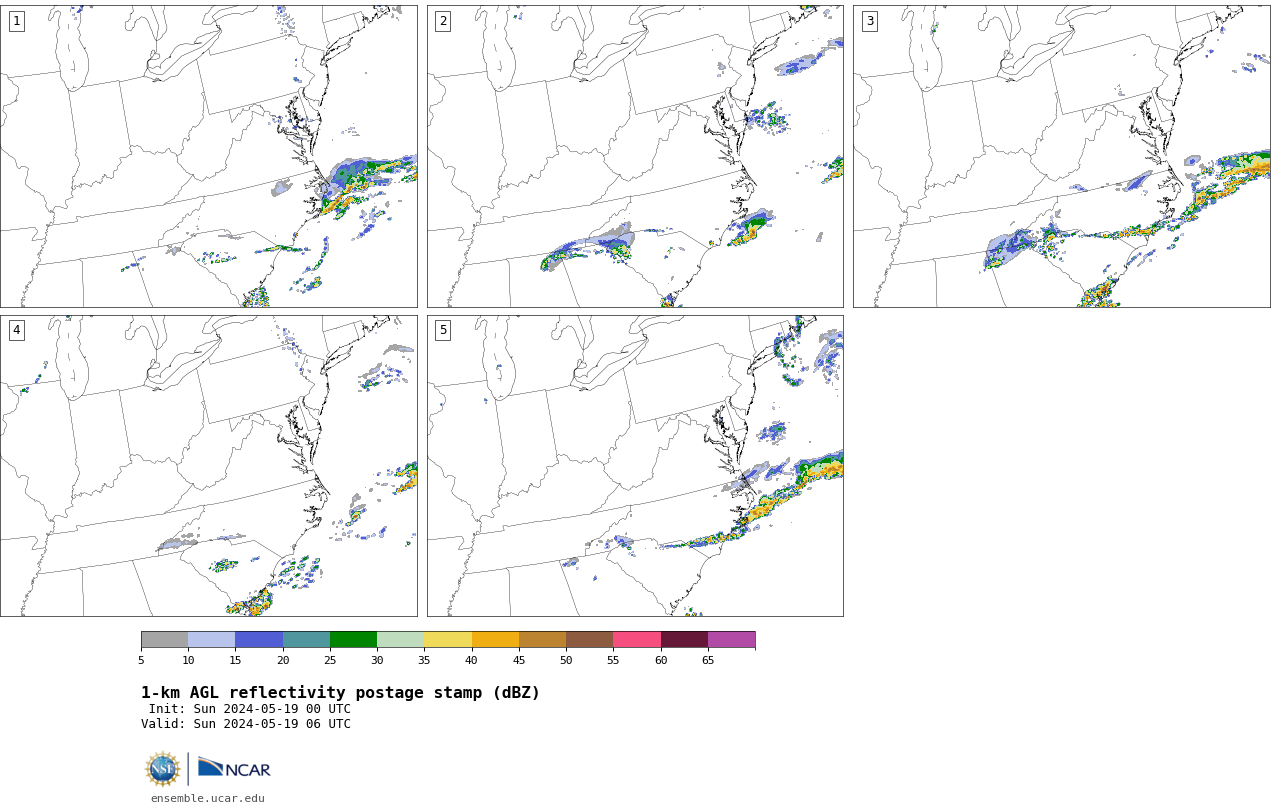Click colorbar tick label 35
1280x809 pixels.
pos(424,660)
